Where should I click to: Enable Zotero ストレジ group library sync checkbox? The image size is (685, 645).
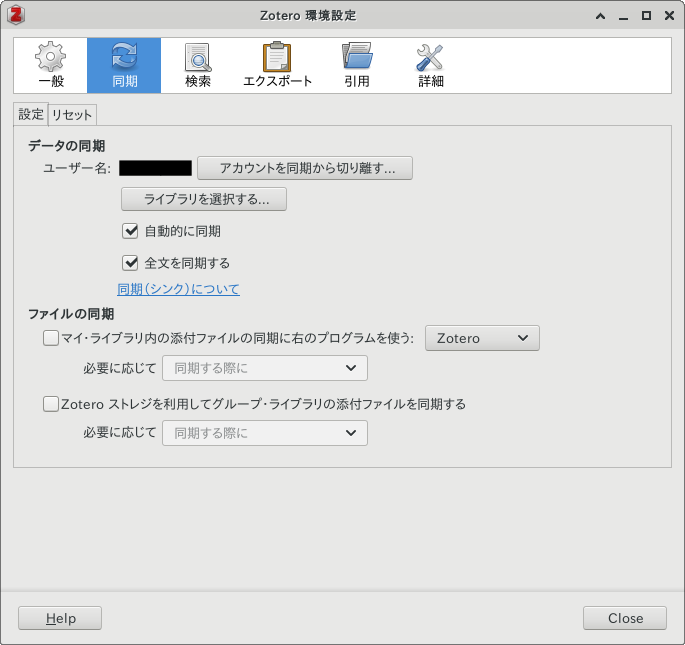pos(51,404)
